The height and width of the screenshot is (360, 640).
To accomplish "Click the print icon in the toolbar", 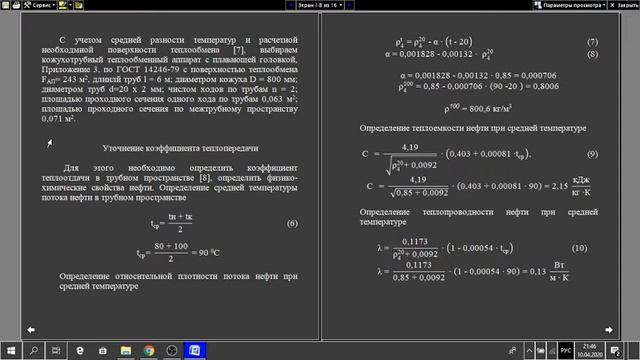I will (x=16, y=5).
